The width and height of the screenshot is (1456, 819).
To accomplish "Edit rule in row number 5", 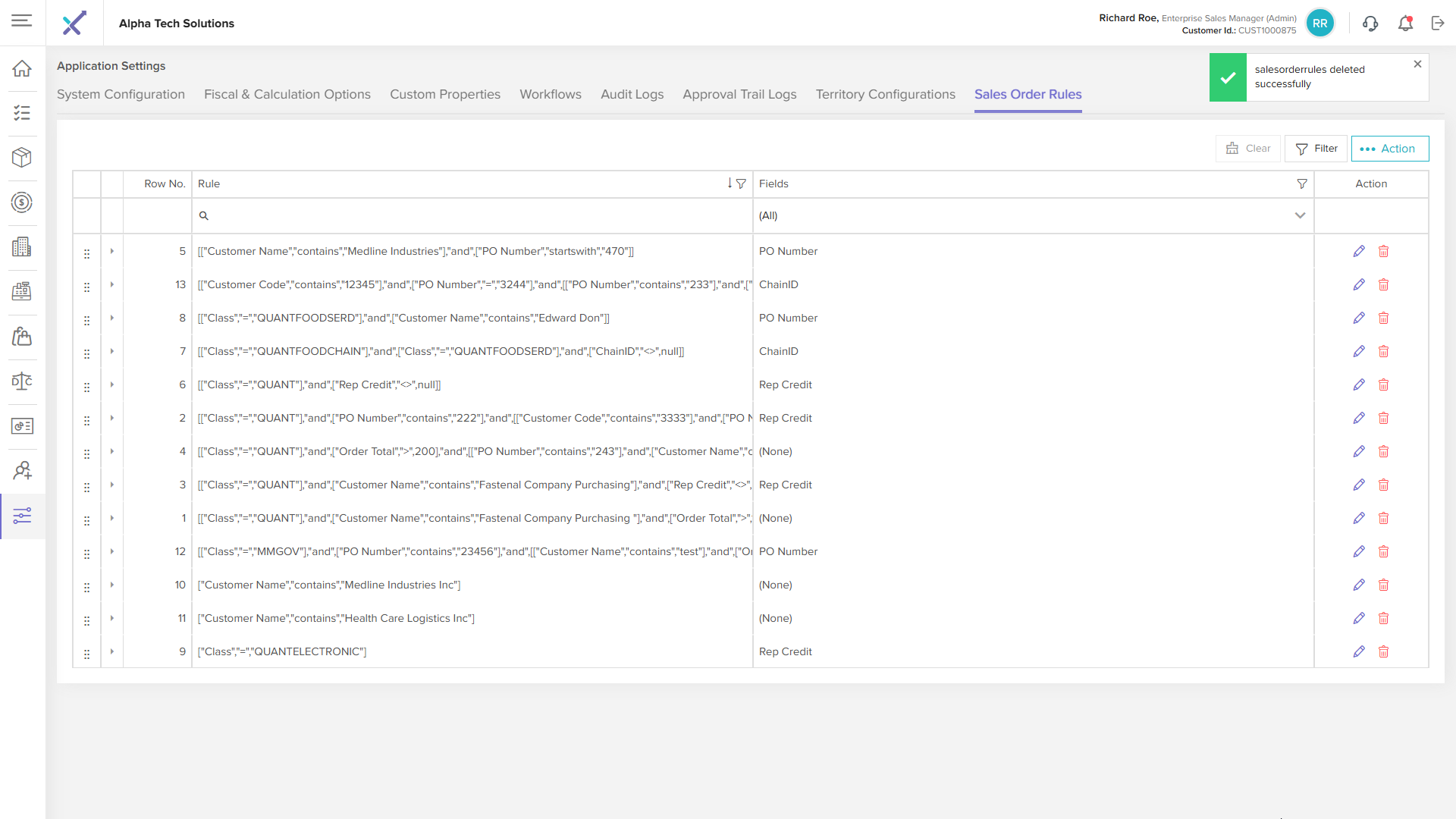I will point(1359,251).
